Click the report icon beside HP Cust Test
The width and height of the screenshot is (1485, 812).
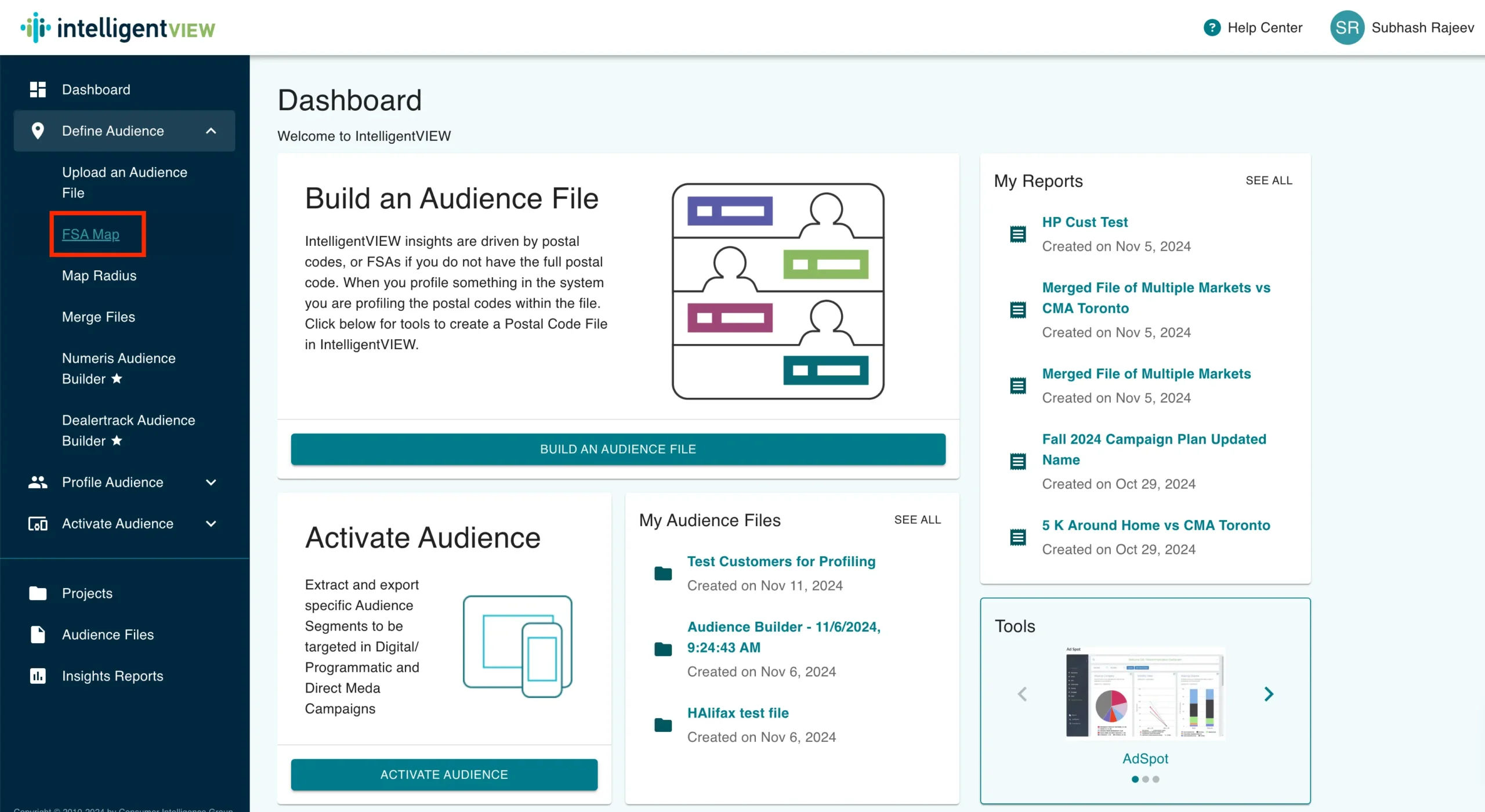1017,234
